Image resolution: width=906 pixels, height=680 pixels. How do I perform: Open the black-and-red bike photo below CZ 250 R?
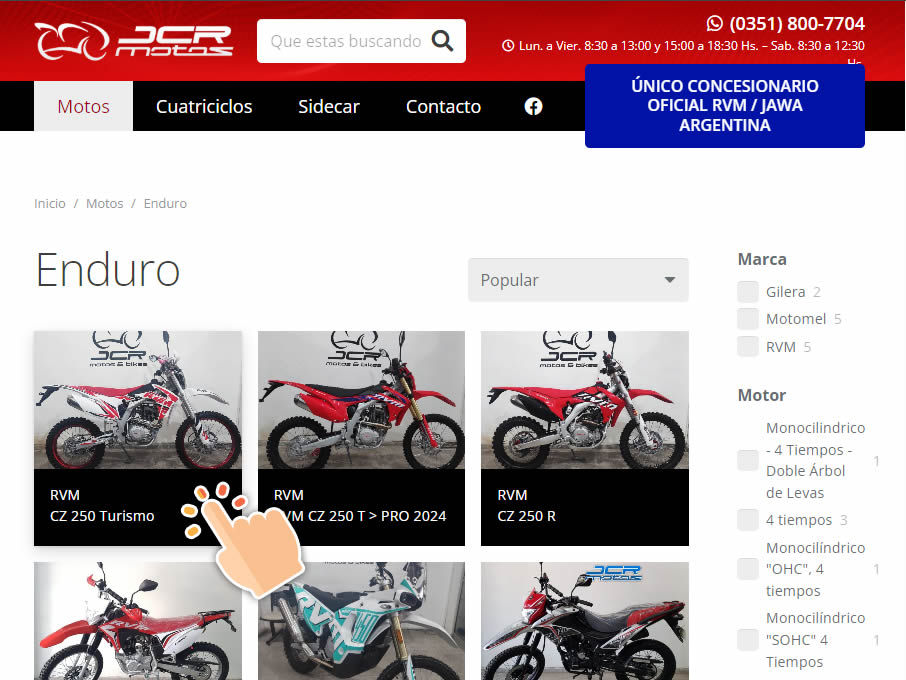(585, 621)
